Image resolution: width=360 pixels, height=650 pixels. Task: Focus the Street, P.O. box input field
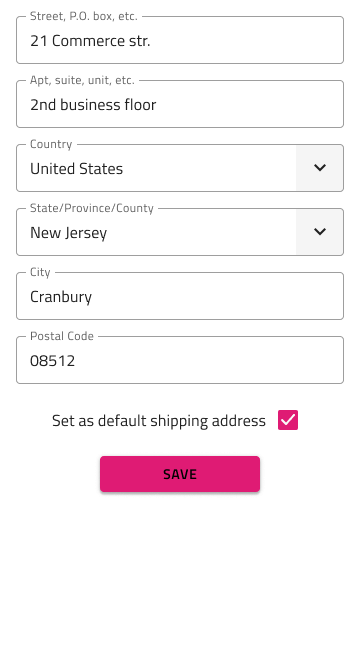(x=180, y=40)
